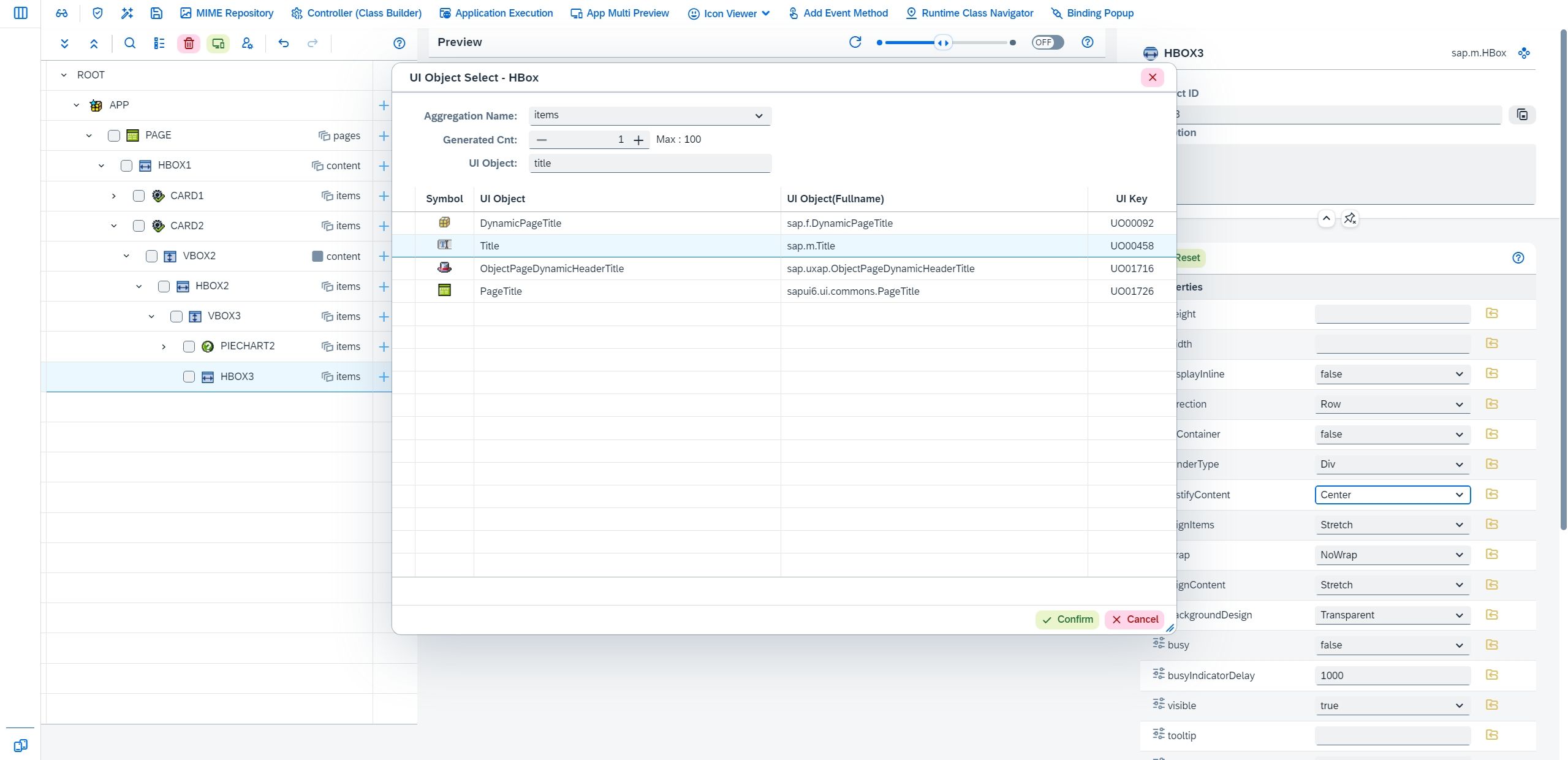
Task: Click the bottom-left multi-window icon
Action: pyautogui.click(x=20, y=745)
